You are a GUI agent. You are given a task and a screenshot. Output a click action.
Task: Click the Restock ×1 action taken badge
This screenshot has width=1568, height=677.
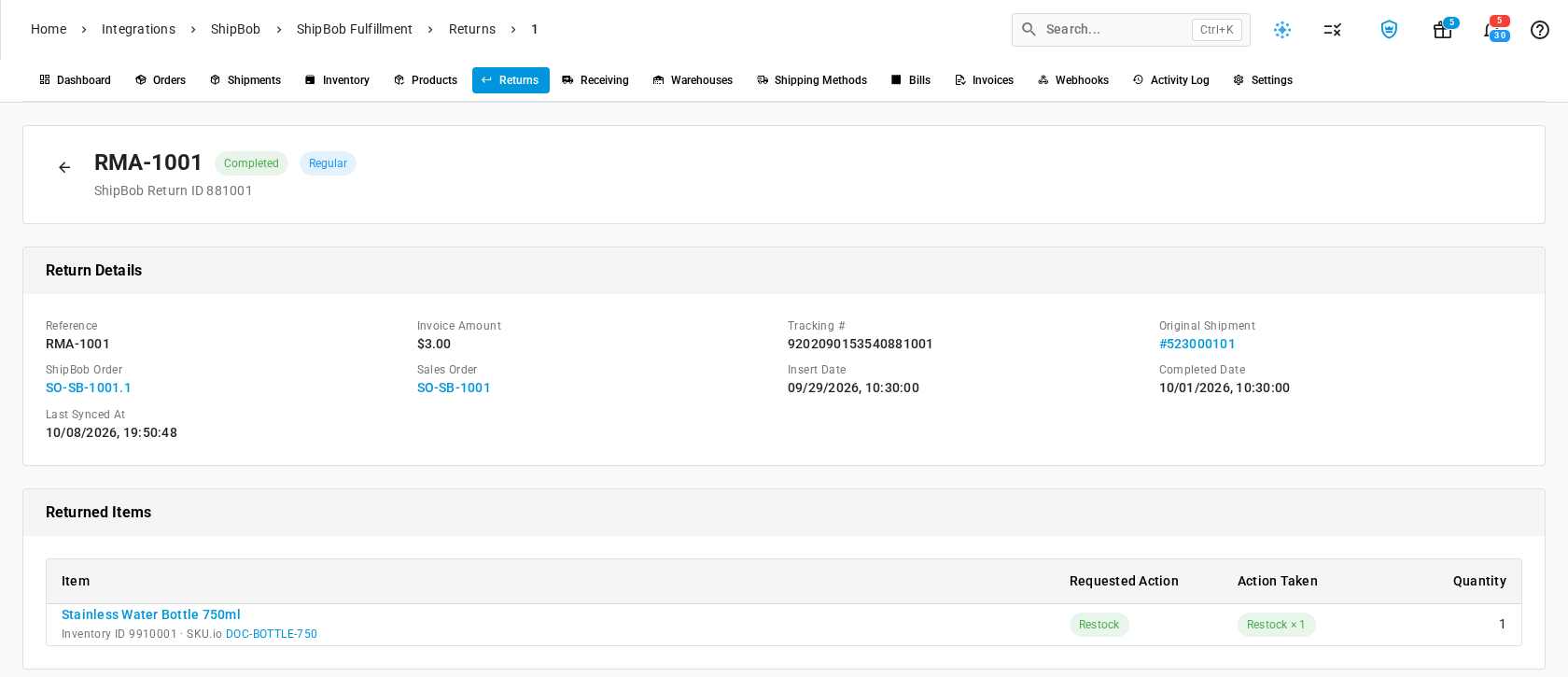(x=1276, y=625)
